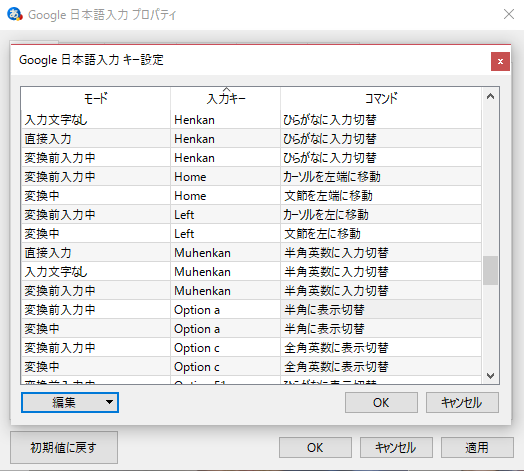This screenshot has width=524, height=471.
Task: Sort by the モード column header
Action: [x=96, y=99]
